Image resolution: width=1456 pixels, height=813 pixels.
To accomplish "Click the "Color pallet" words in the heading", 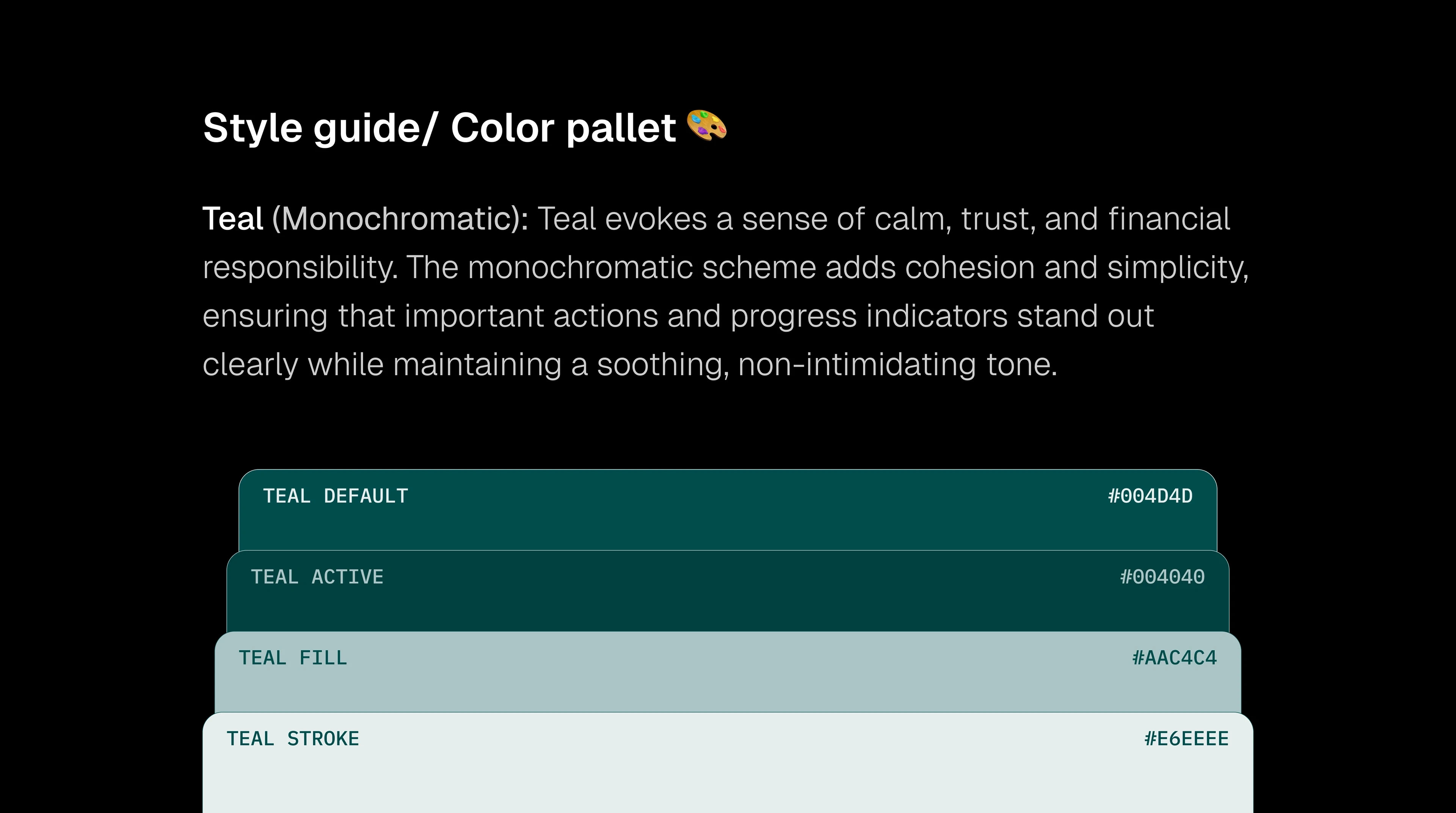I will [x=563, y=128].
